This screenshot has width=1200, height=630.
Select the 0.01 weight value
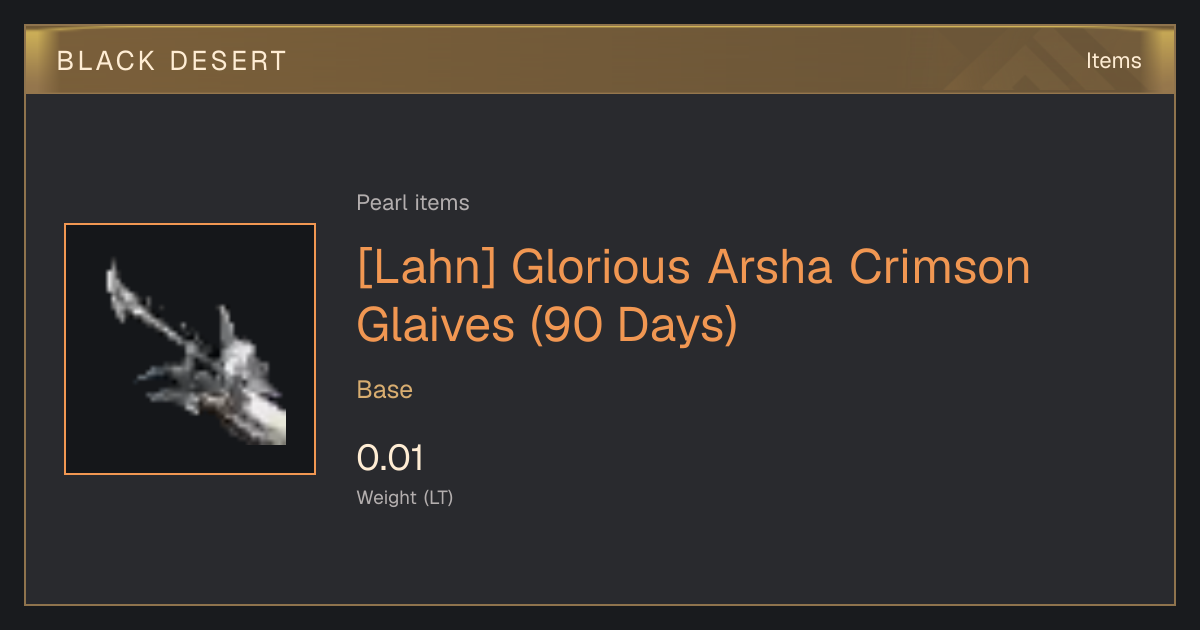coord(390,458)
